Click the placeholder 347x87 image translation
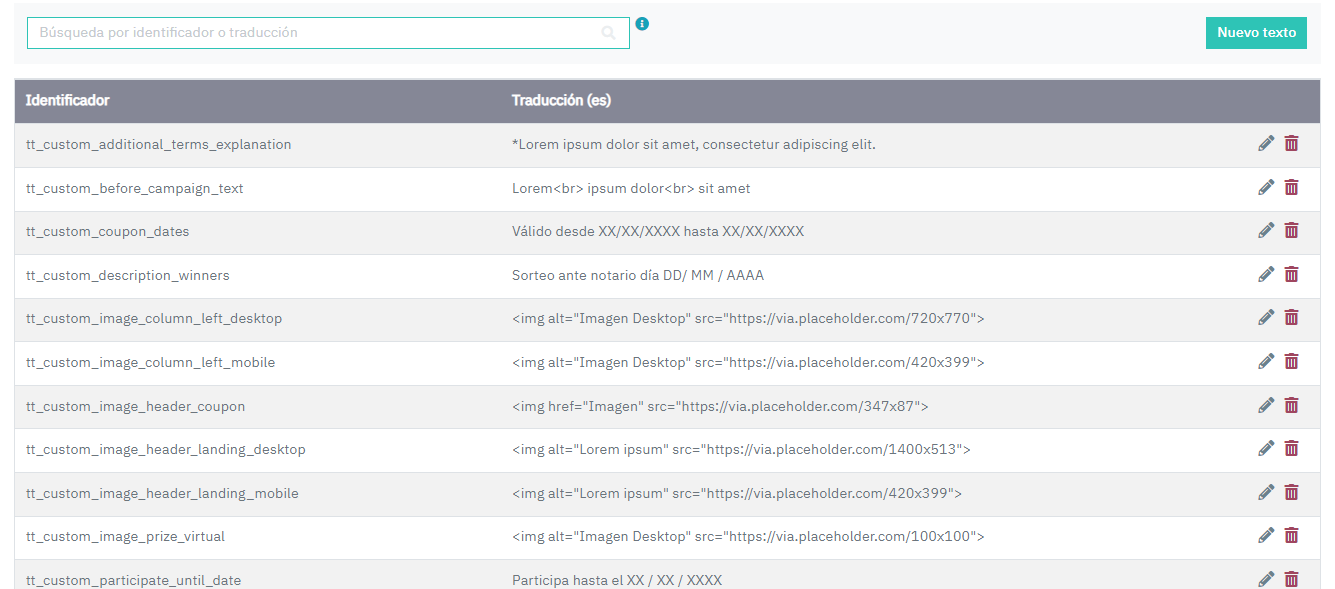This screenshot has height=589, width=1335. pos(720,407)
